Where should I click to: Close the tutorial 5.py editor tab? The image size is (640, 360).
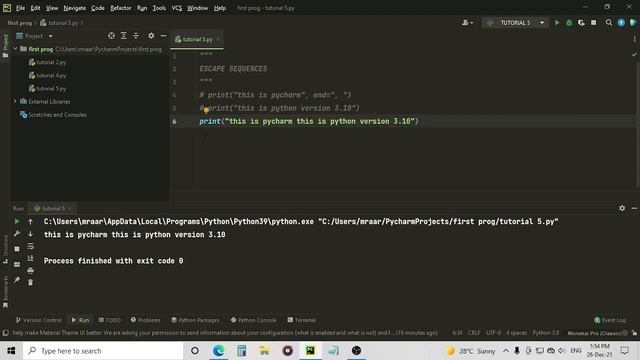click(218, 39)
